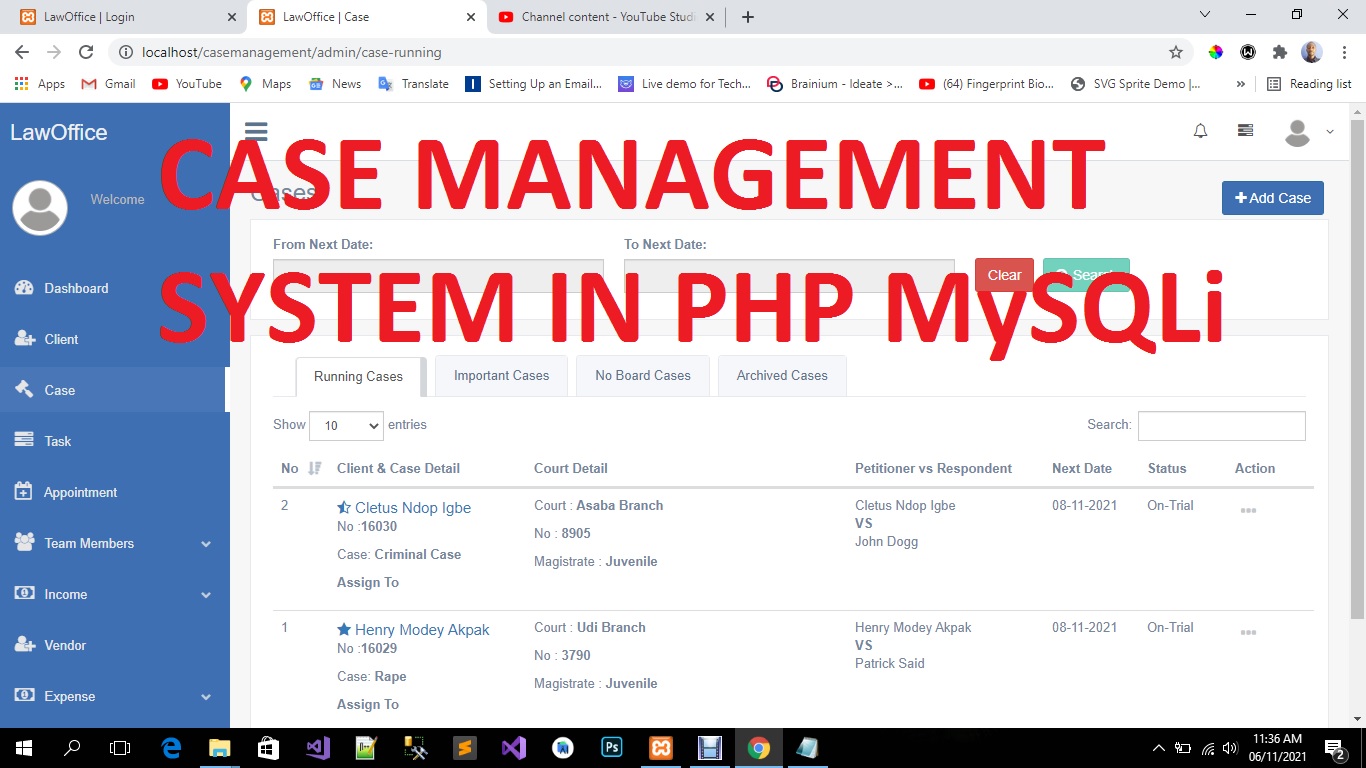
Task: Click the notifications bell icon
Action: [1200, 130]
